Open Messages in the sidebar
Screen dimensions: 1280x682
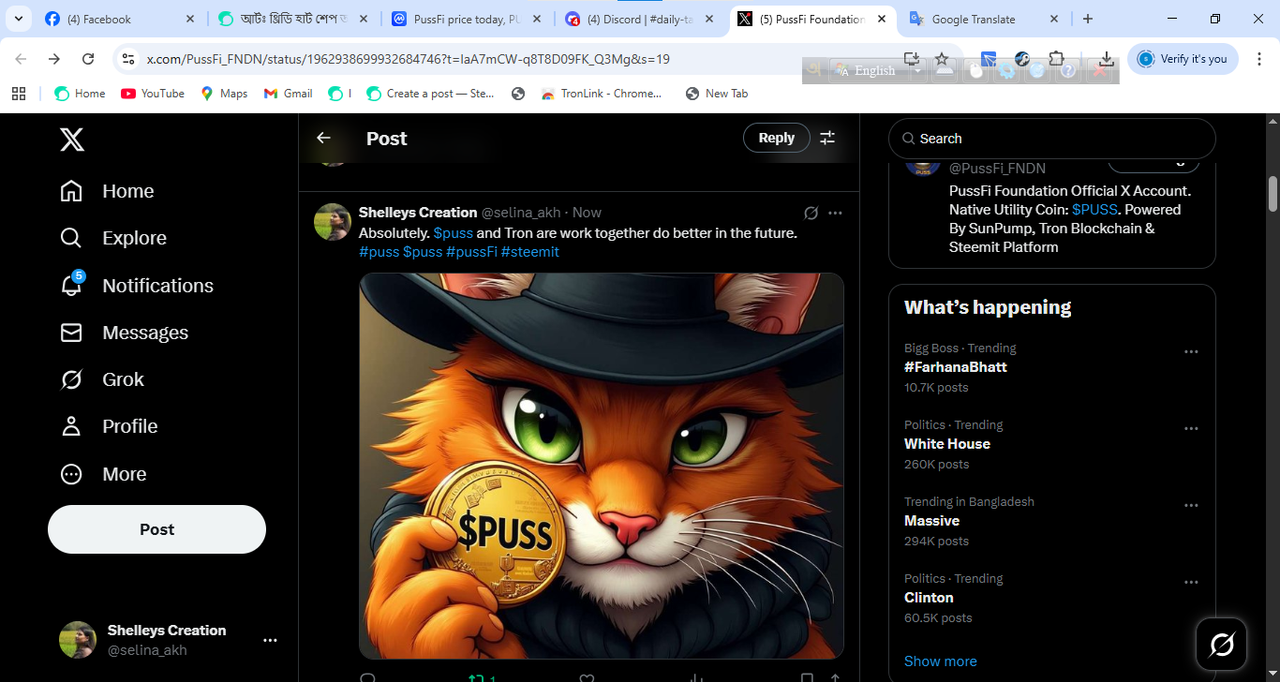click(124, 332)
